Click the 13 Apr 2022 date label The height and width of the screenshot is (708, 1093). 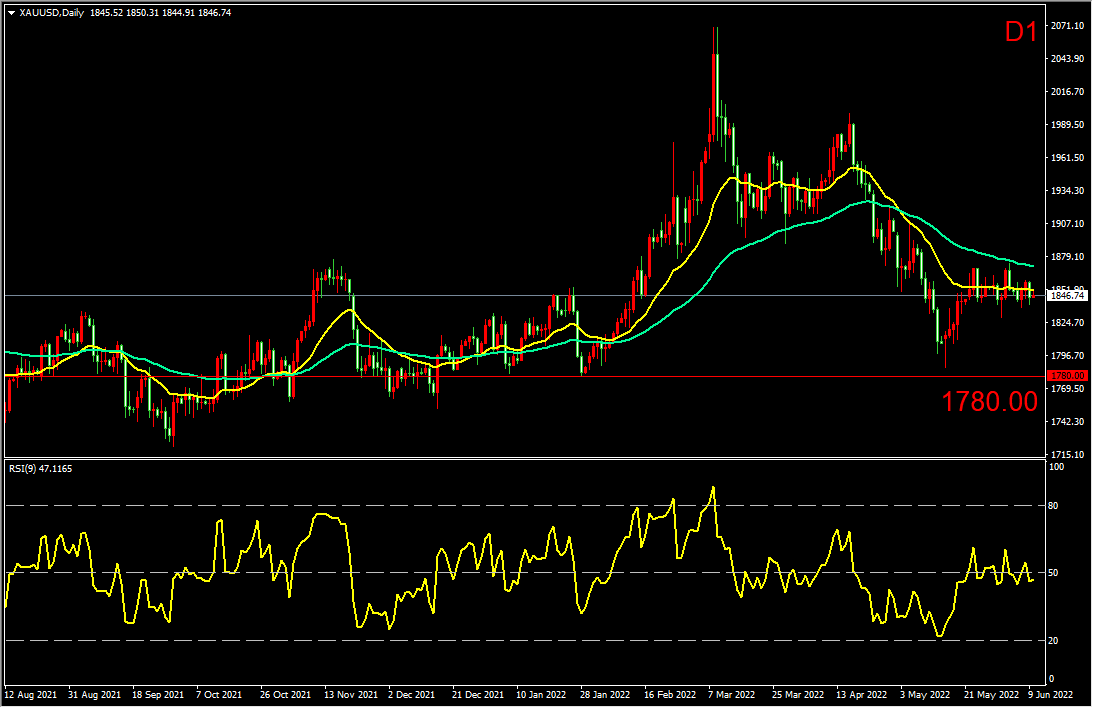(x=862, y=695)
